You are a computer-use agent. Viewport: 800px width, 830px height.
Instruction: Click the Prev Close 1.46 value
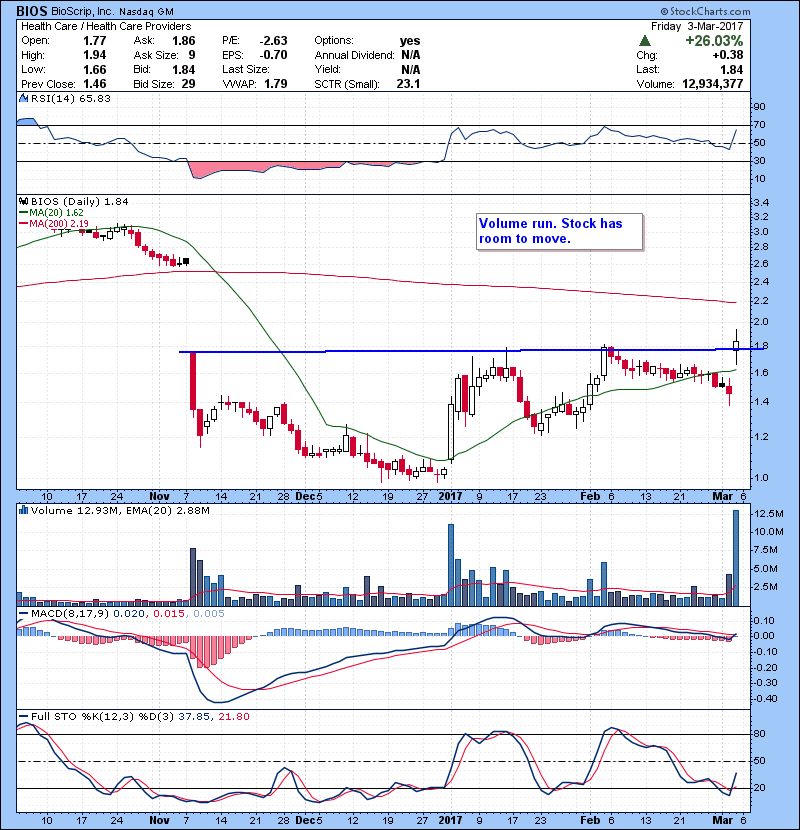tap(95, 84)
